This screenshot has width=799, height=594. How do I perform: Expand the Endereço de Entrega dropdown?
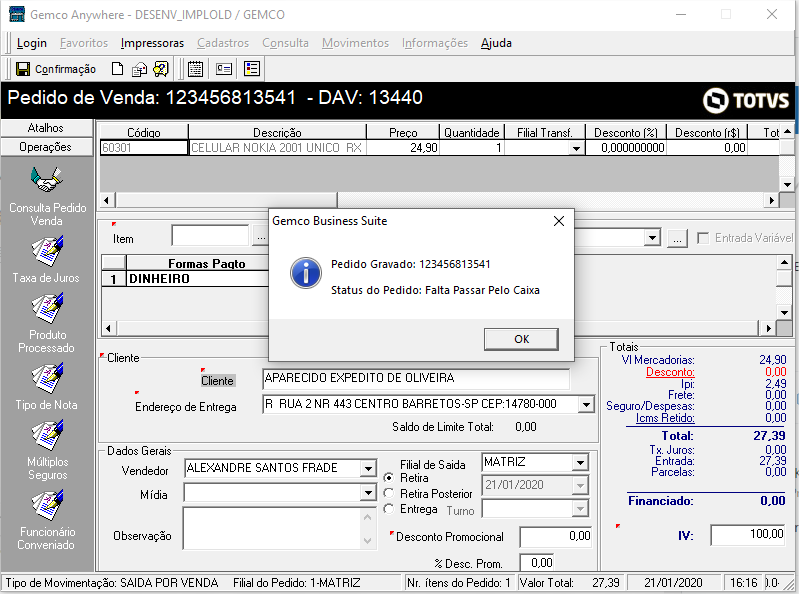(x=587, y=404)
